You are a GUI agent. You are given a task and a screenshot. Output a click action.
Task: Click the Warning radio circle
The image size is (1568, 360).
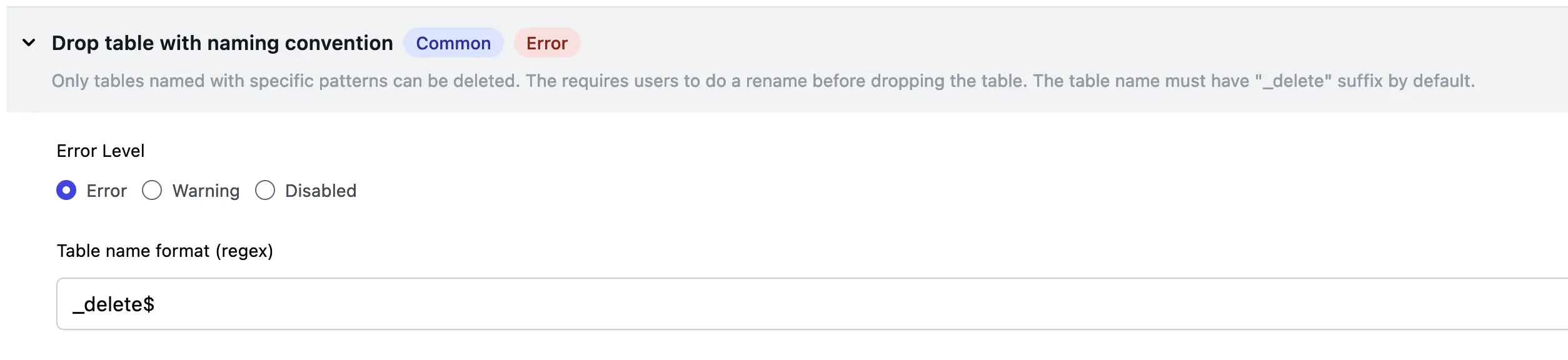click(152, 191)
